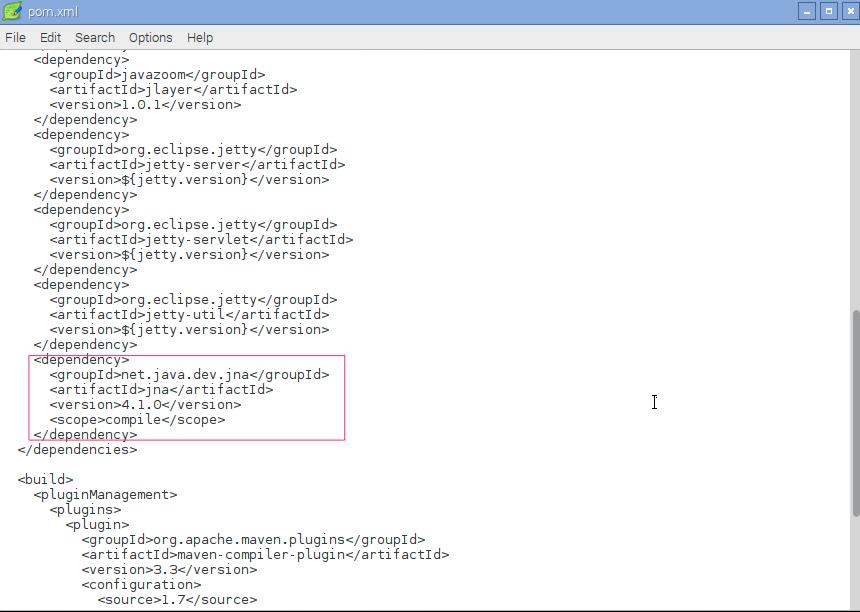Screen dimensions: 860x612
Task: Click the configuration tag line
Action: (142, 585)
